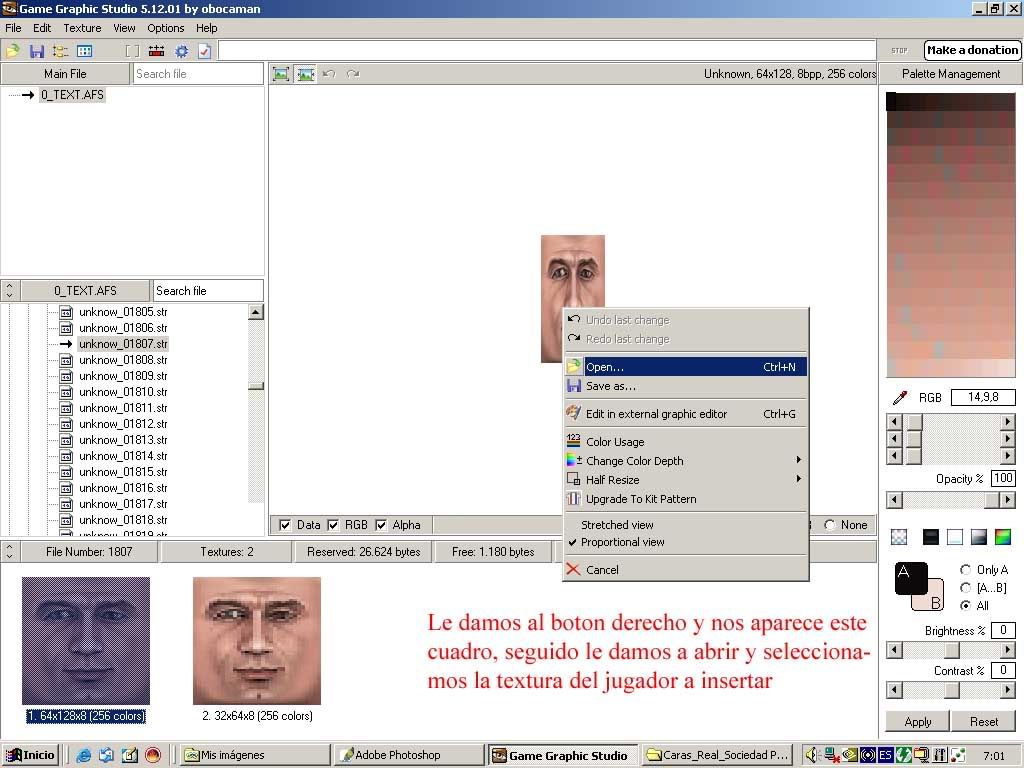Click the Apply button

pyautogui.click(x=918, y=722)
